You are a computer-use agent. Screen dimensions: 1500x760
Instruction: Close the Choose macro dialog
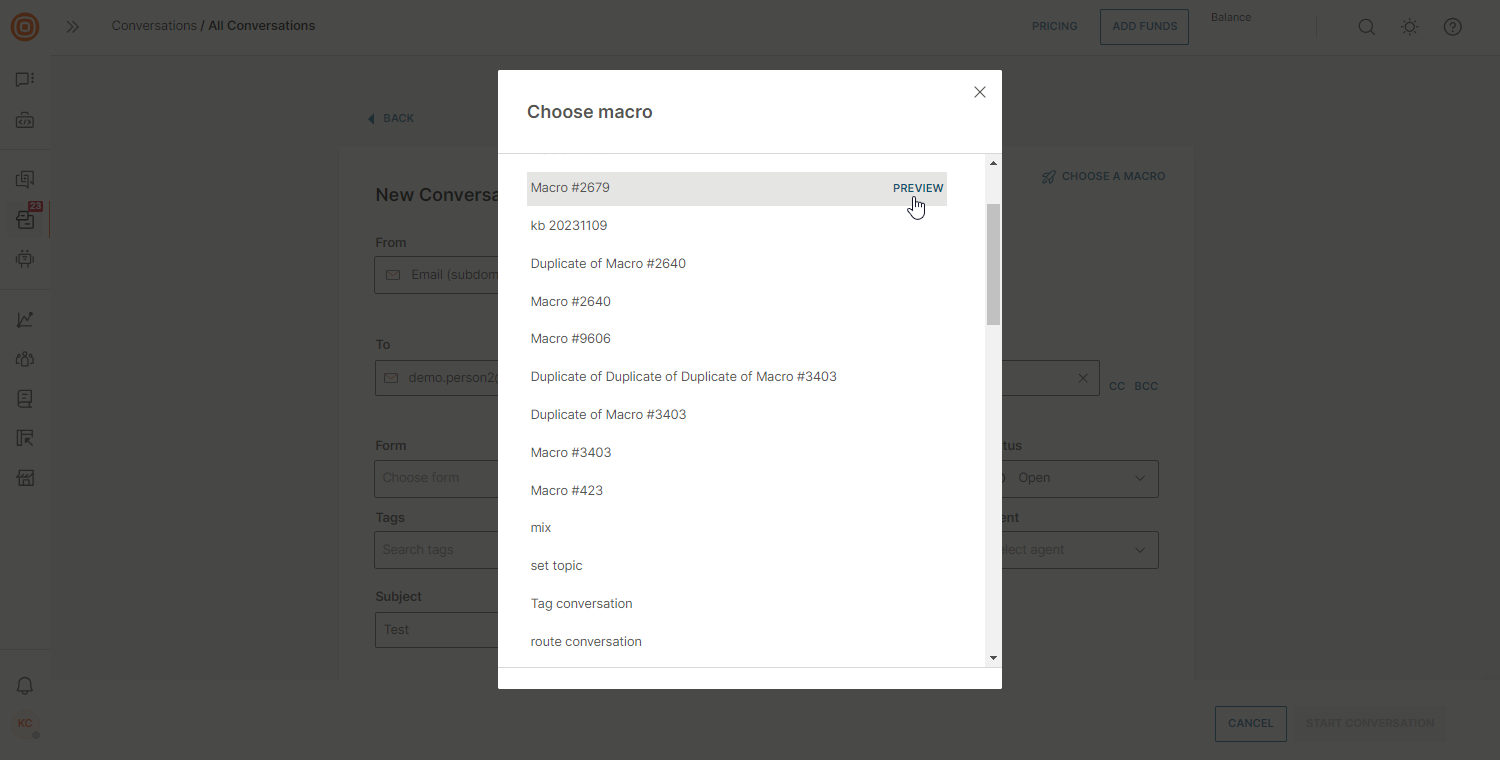tap(980, 92)
